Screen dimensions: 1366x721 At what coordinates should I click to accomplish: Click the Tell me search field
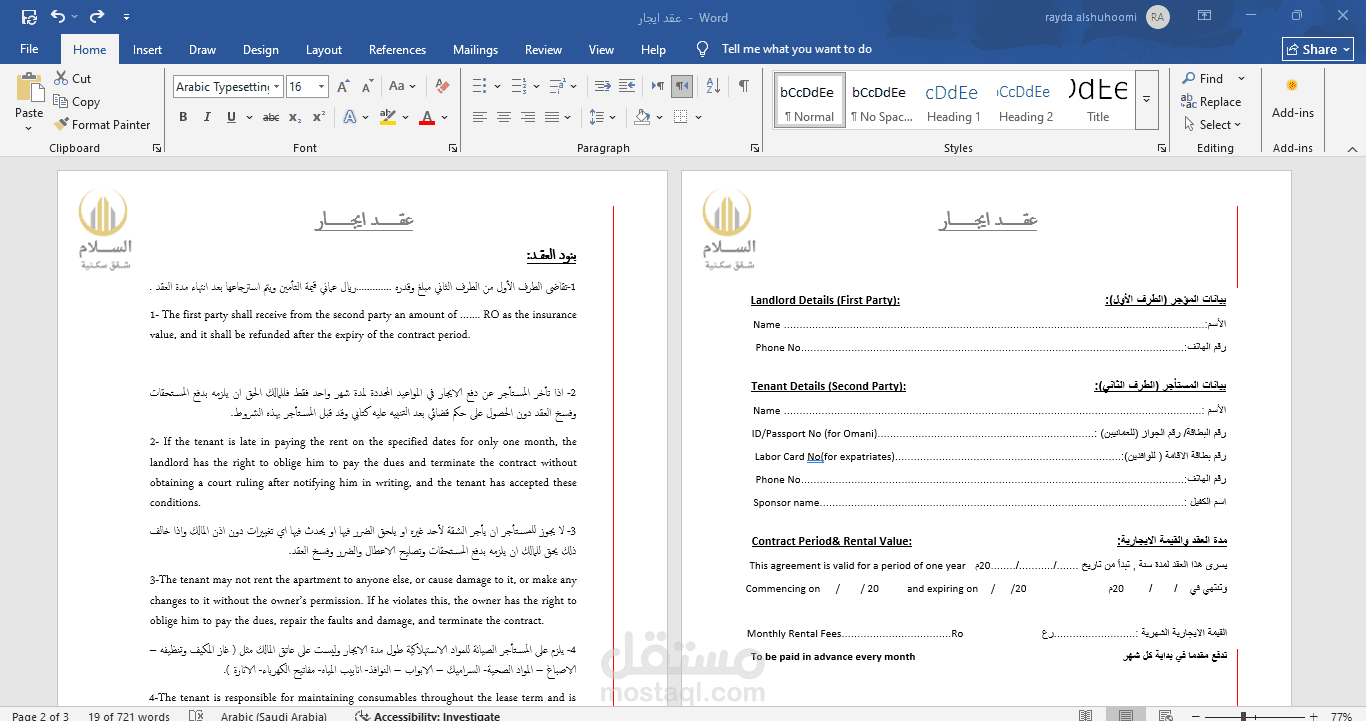[797, 49]
